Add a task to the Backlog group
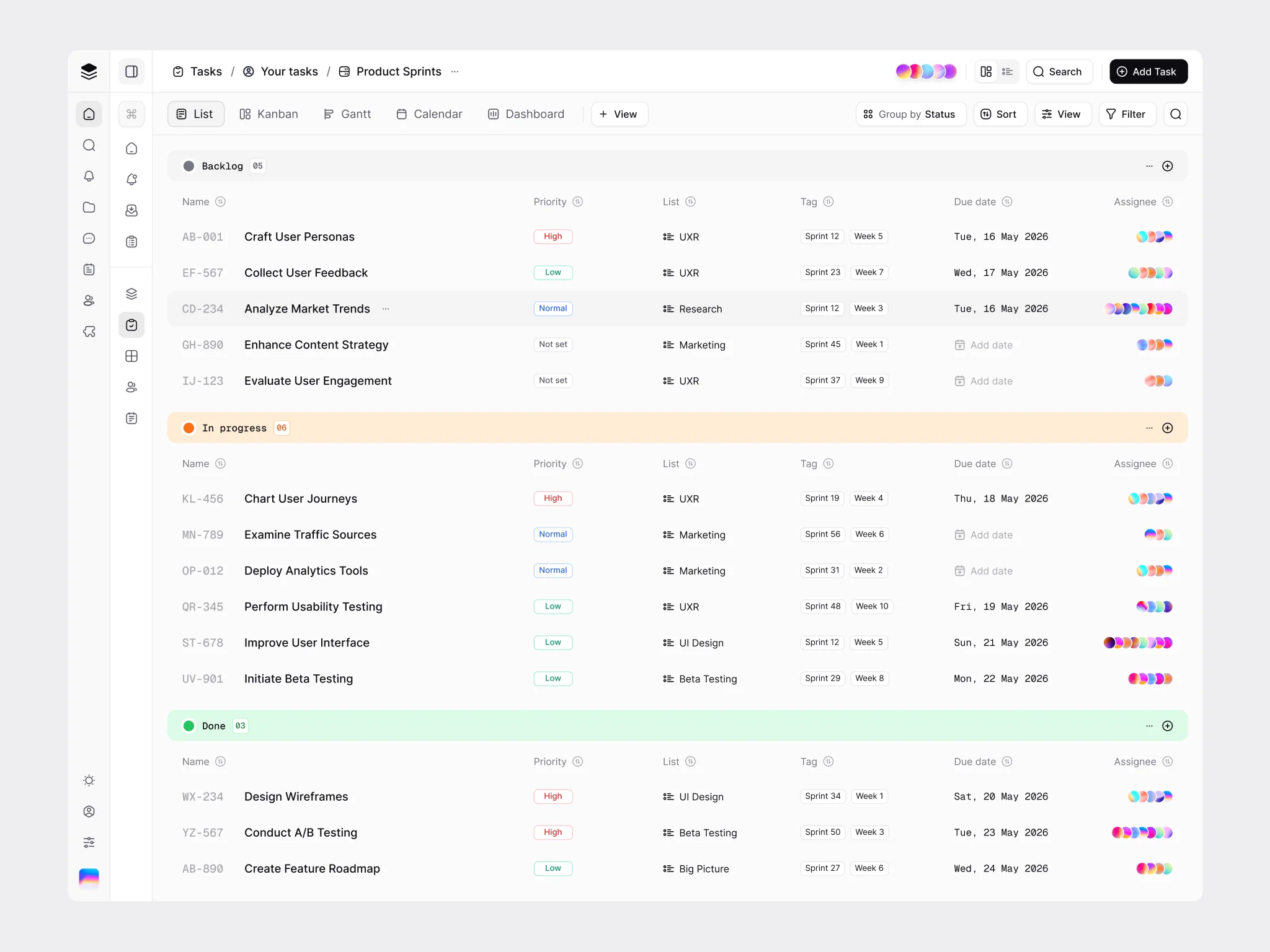Image resolution: width=1270 pixels, height=952 pixels. pyautogui.click(x=1168, y=166)
